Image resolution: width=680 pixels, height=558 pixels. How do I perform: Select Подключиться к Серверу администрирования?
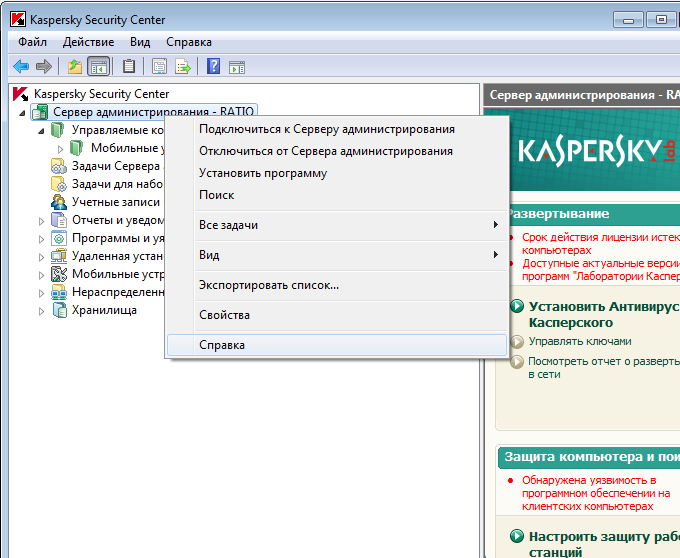[x=326, y=129]
